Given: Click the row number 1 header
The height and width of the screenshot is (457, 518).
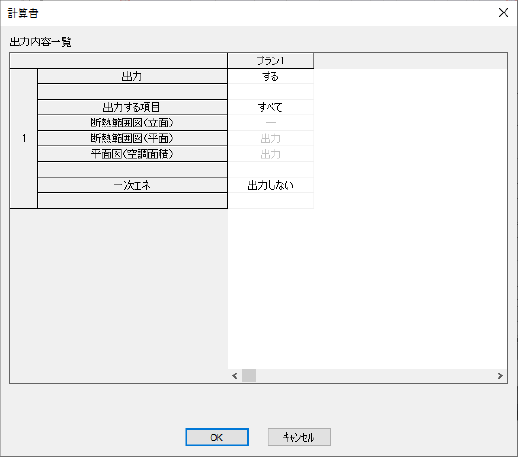Looking at the screenshot, I should [x=24, y=138].
